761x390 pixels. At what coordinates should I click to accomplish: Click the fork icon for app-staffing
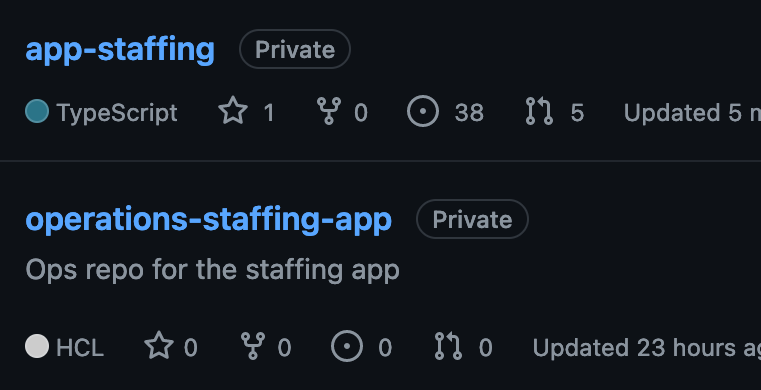[329, 111]
